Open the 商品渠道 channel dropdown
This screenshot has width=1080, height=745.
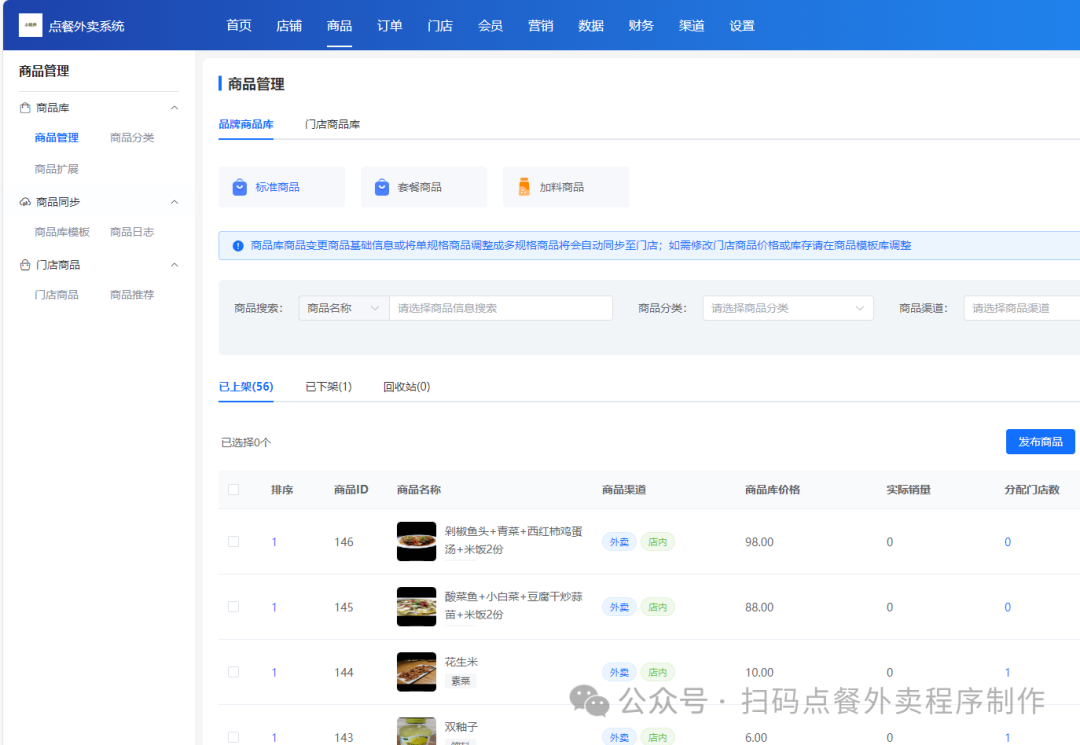click(x=1021, y=308)
